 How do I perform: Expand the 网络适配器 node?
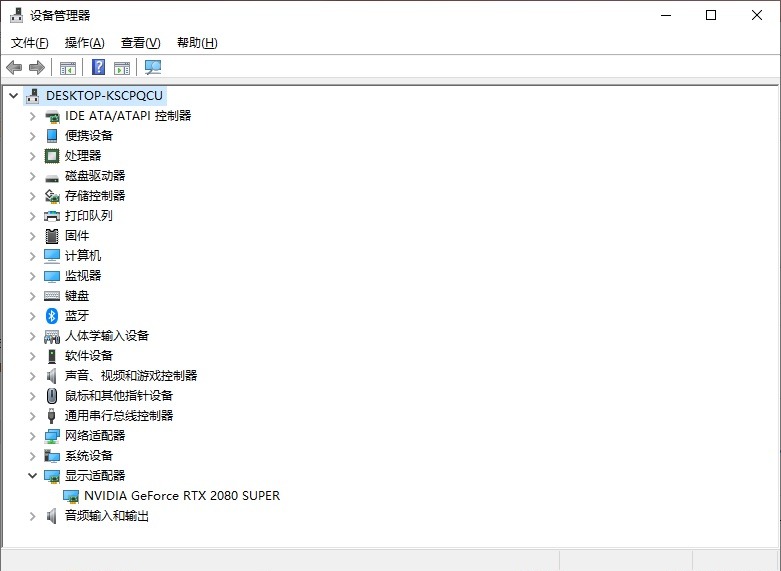pos(33,436)
